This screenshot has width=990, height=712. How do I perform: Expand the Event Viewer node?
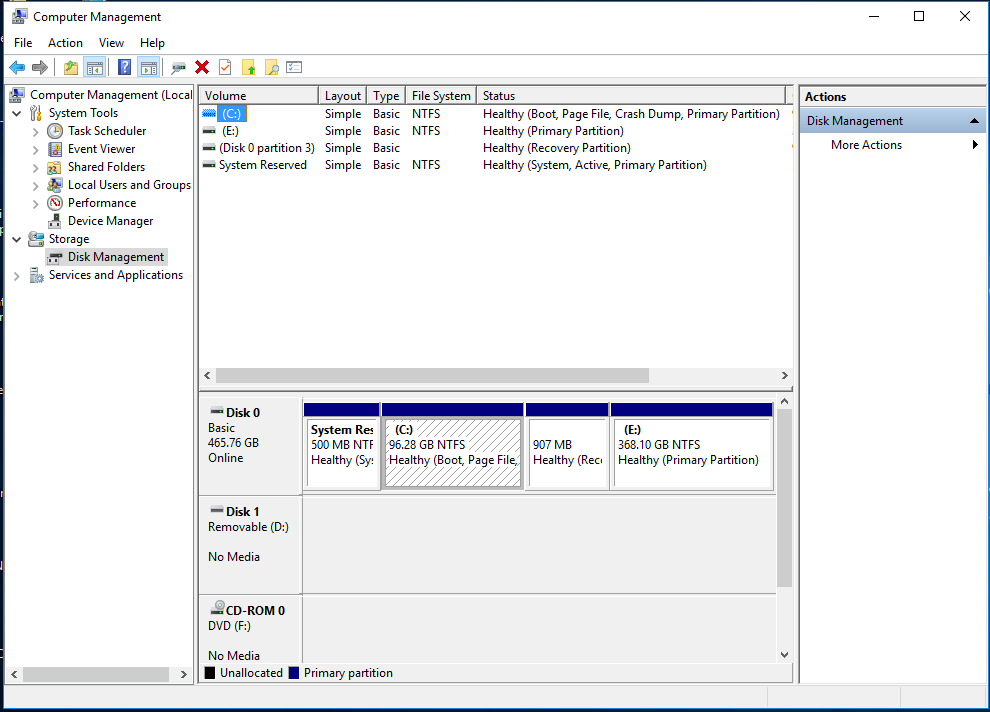pos(36,150)
